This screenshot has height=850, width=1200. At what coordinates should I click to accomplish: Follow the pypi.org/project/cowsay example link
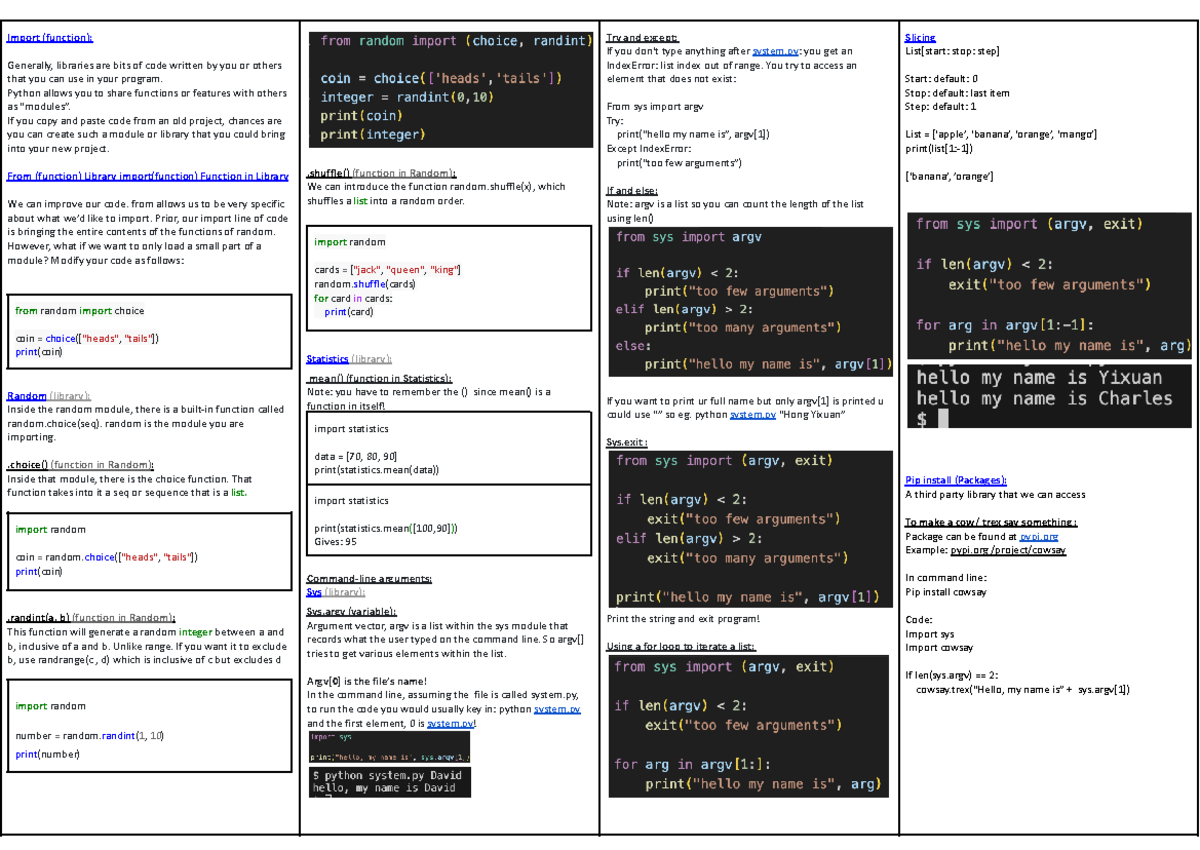pyautogui.click(x=1007, y=550)
